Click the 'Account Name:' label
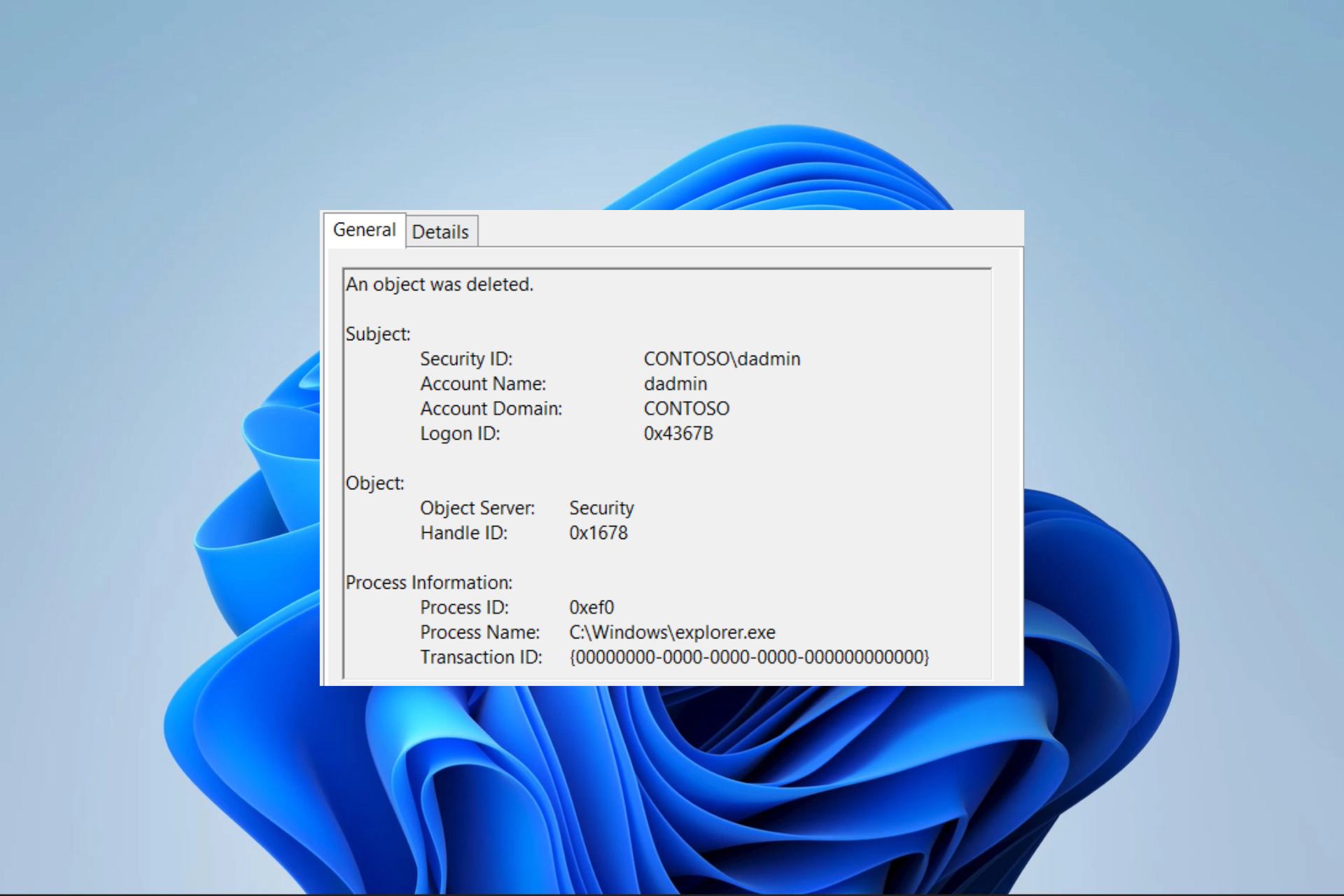 (x=483, y=384)
